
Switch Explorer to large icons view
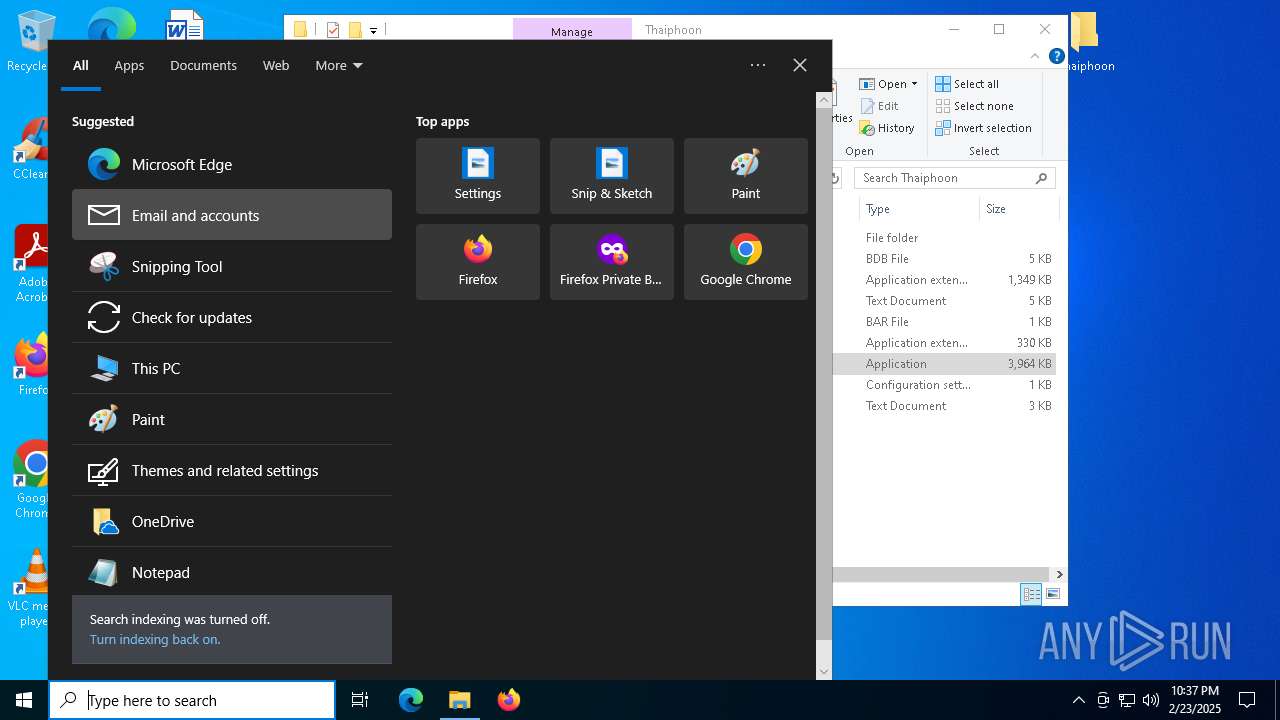tap(1053, 594)
